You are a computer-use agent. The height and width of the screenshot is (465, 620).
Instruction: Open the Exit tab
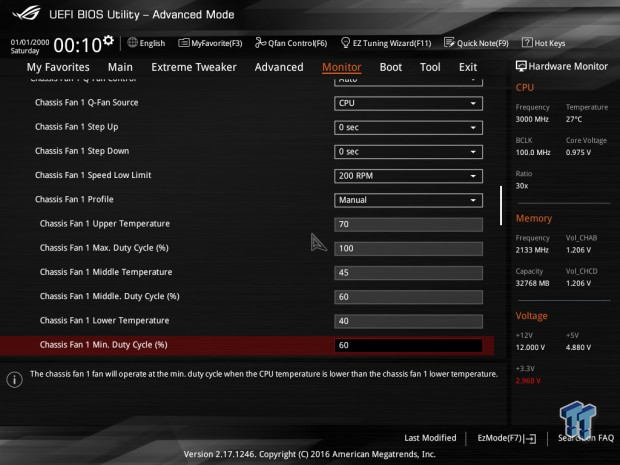click(468, 67)
